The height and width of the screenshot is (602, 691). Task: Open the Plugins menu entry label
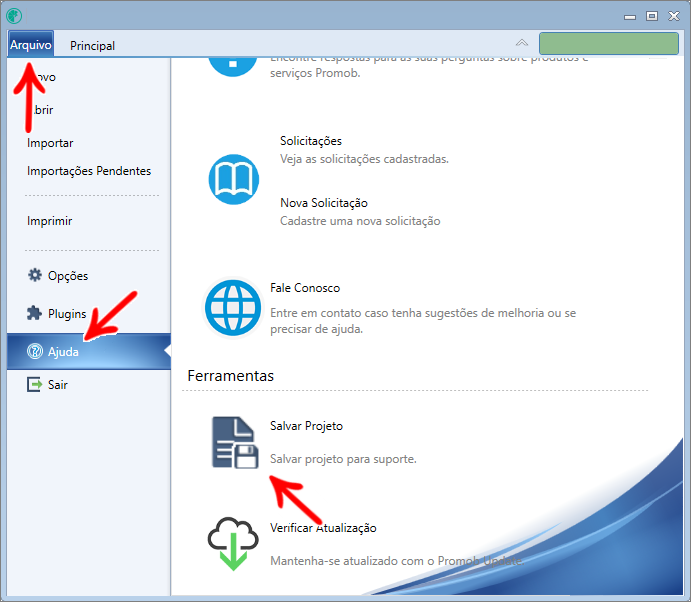click(x=67, y=314)
